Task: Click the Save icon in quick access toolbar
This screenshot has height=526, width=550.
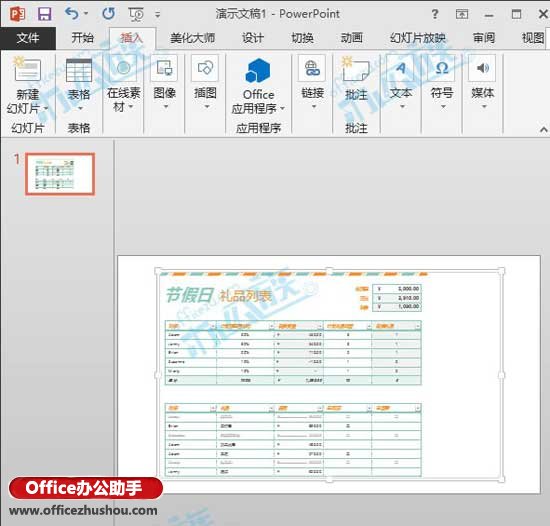Action: click(x=45, y=14)
